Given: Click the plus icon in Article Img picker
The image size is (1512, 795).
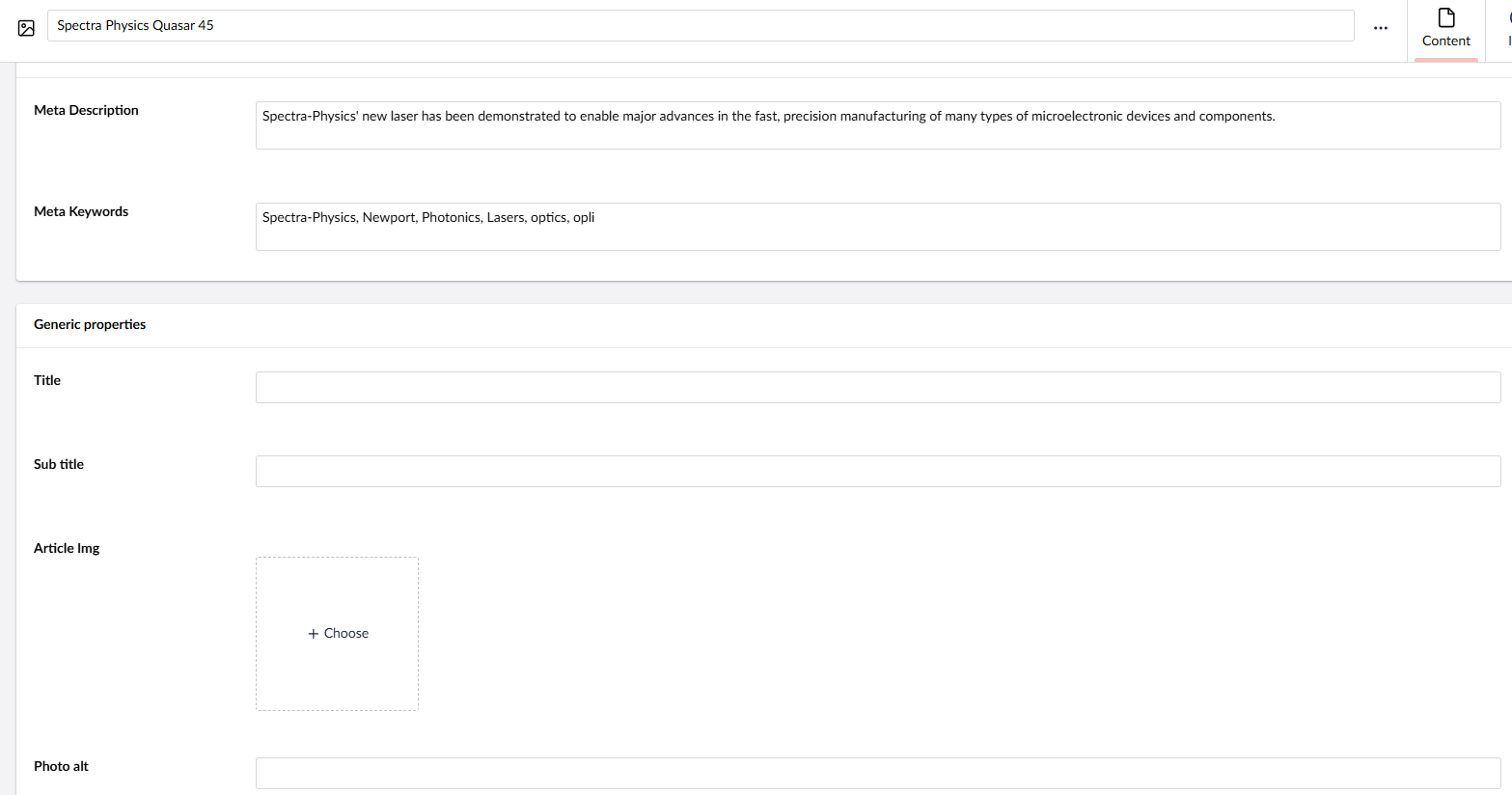Looking at the screenshot, I should (x=314, y=634).
